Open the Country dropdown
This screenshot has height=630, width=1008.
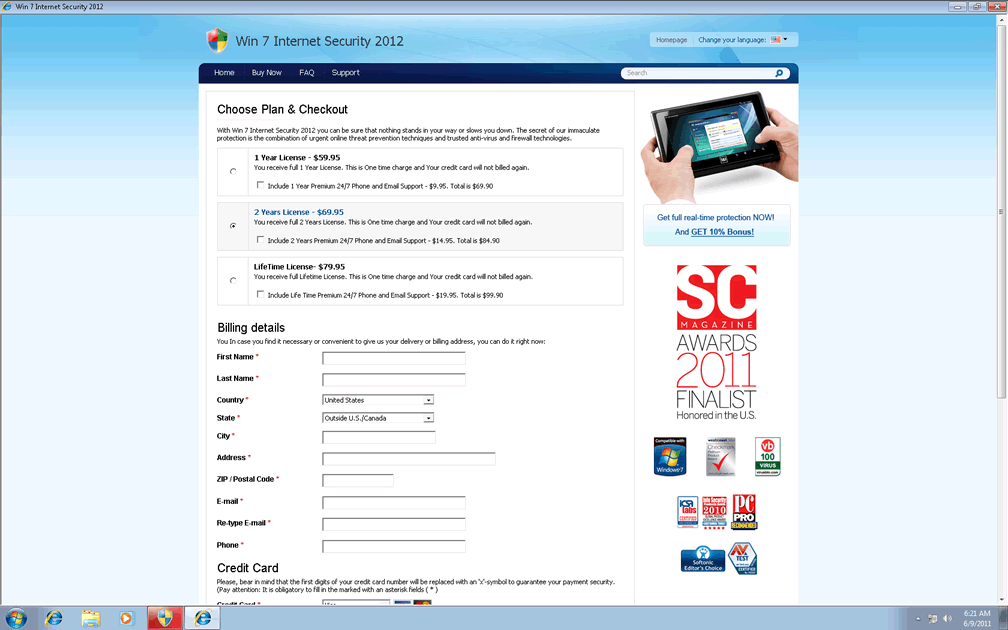[x=378, y=400]
